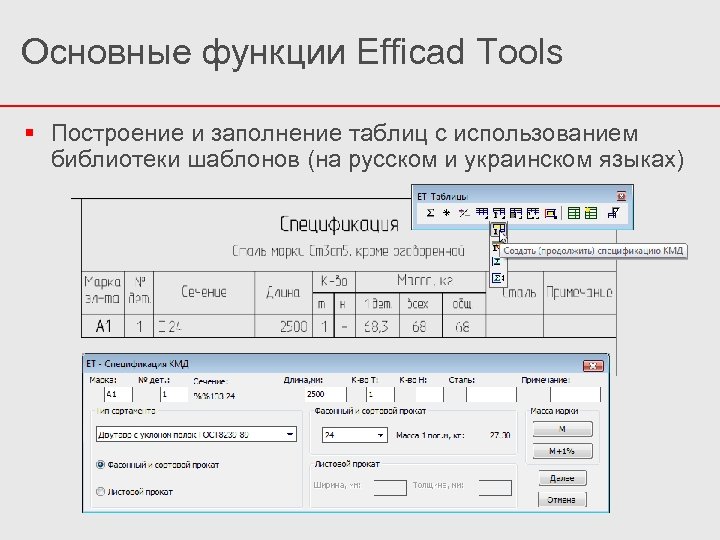
Task: Click the Сталь input field
Action: (x=491, y=394)
